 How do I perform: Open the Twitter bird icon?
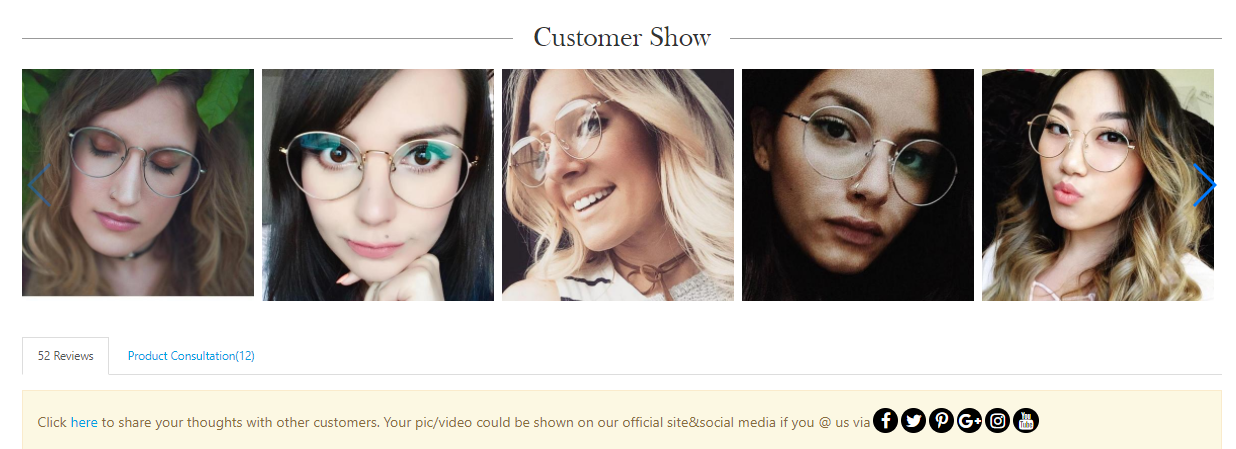[913, 421]
